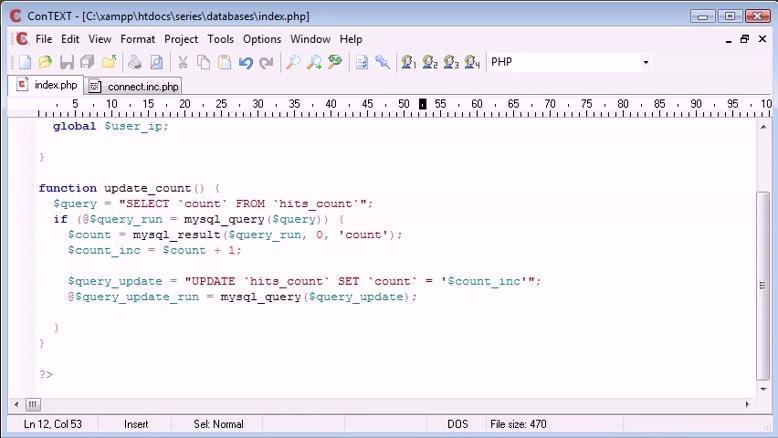Run user command 4
The width and height of the screenshot is (778, 438).
(472, 62)
